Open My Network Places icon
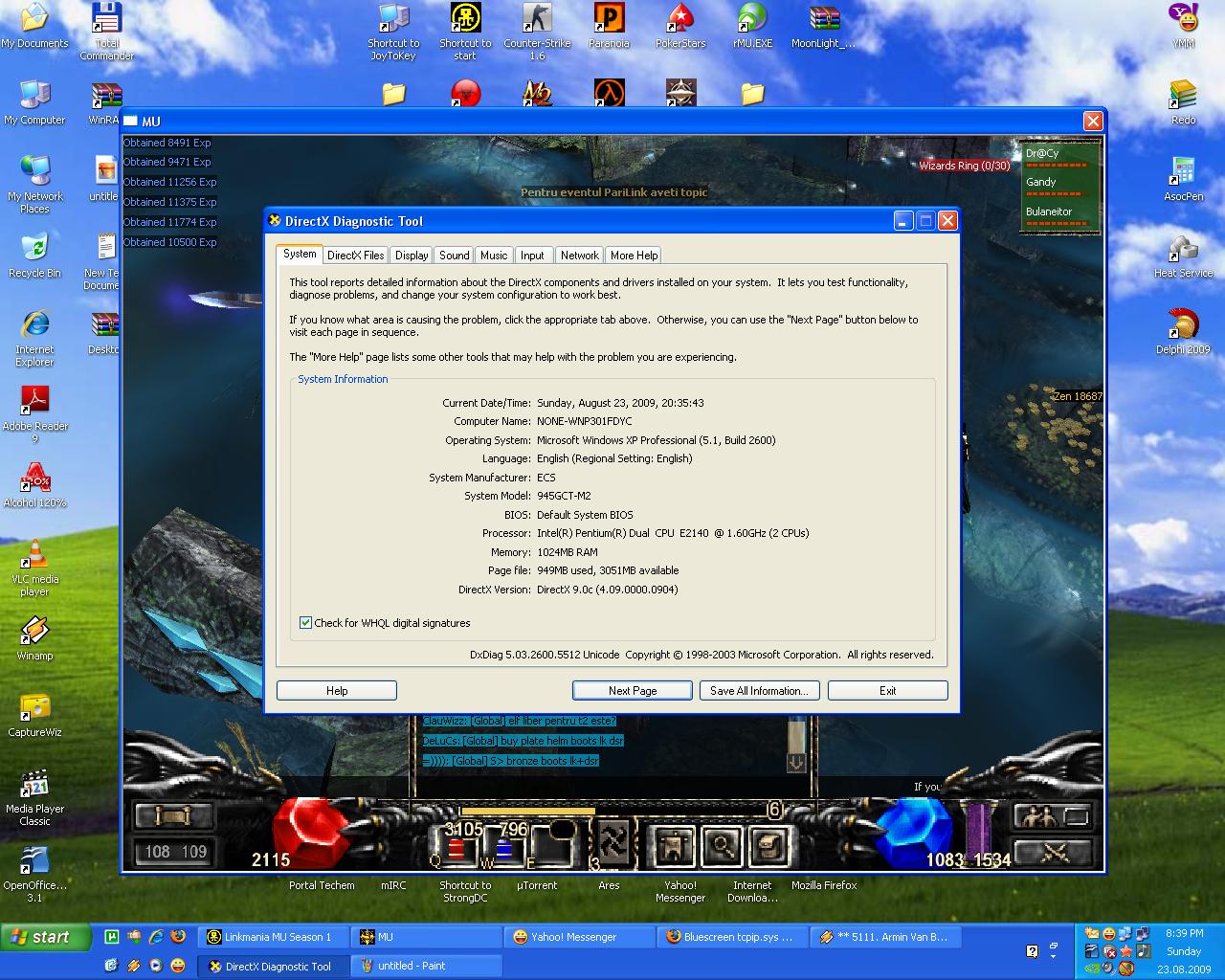The height and width of the screenshot is (980, 1225). (x=34, y=184)
